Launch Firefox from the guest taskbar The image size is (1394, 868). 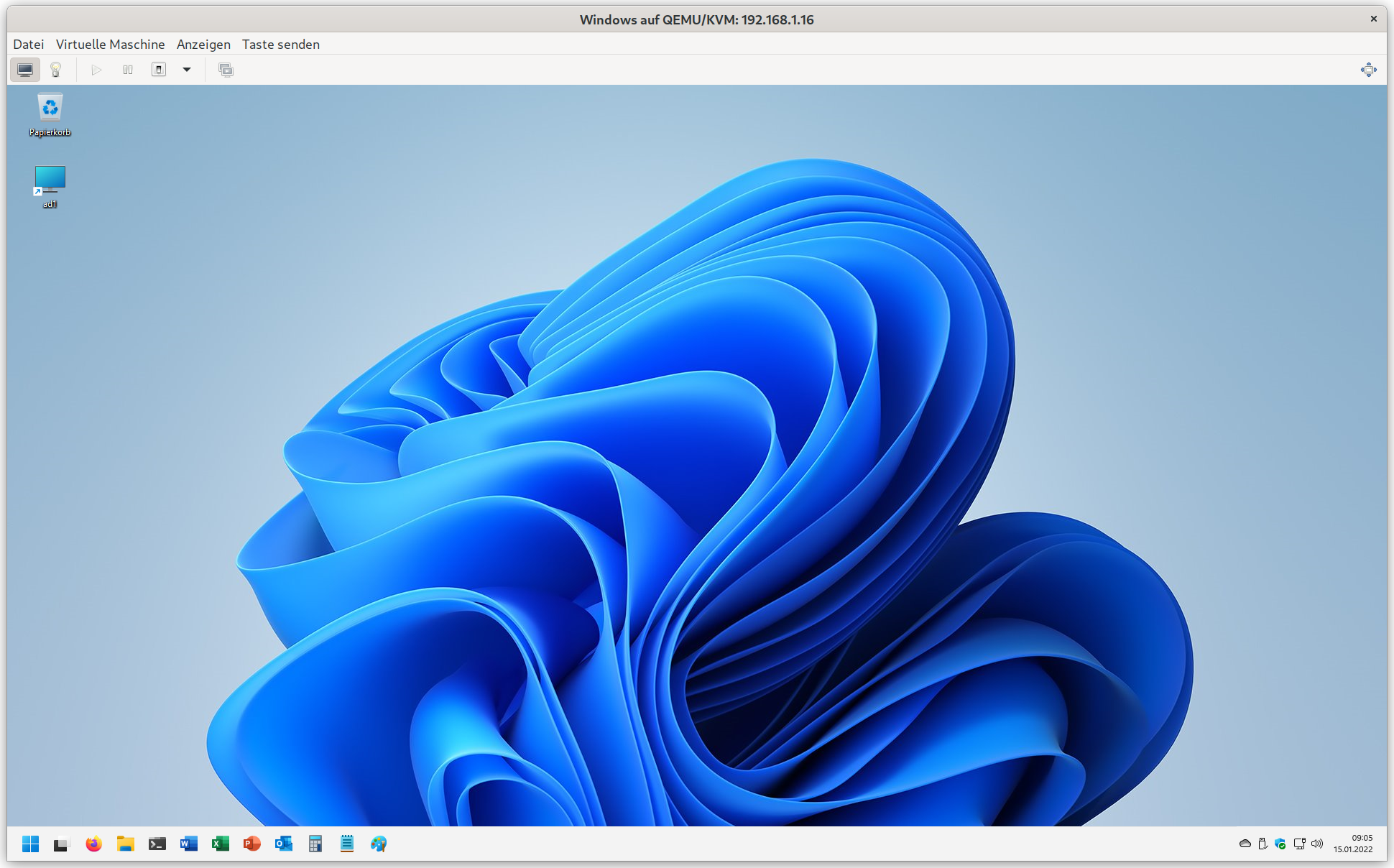pos(93,844)
